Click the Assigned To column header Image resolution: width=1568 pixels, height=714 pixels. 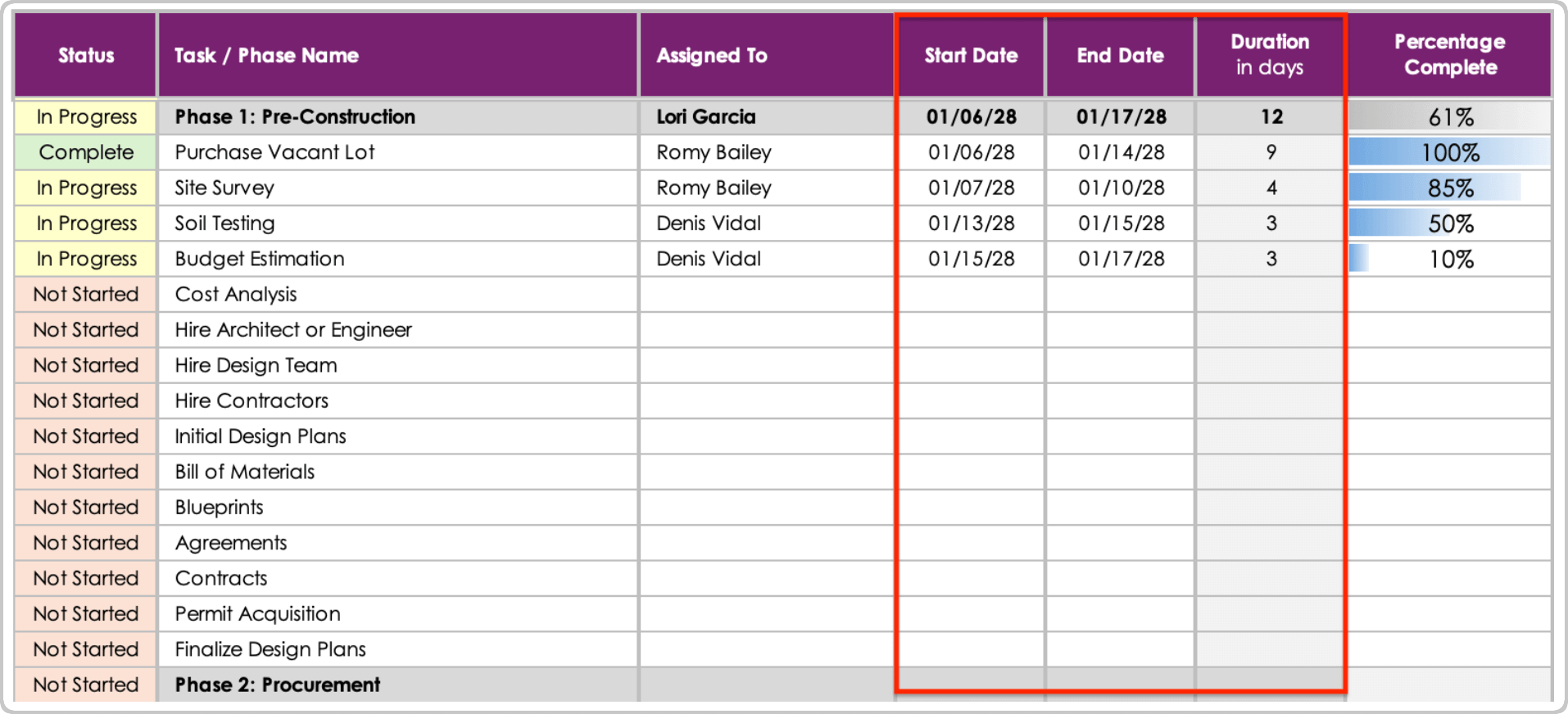pyautogui.click(x=712, y=56)
